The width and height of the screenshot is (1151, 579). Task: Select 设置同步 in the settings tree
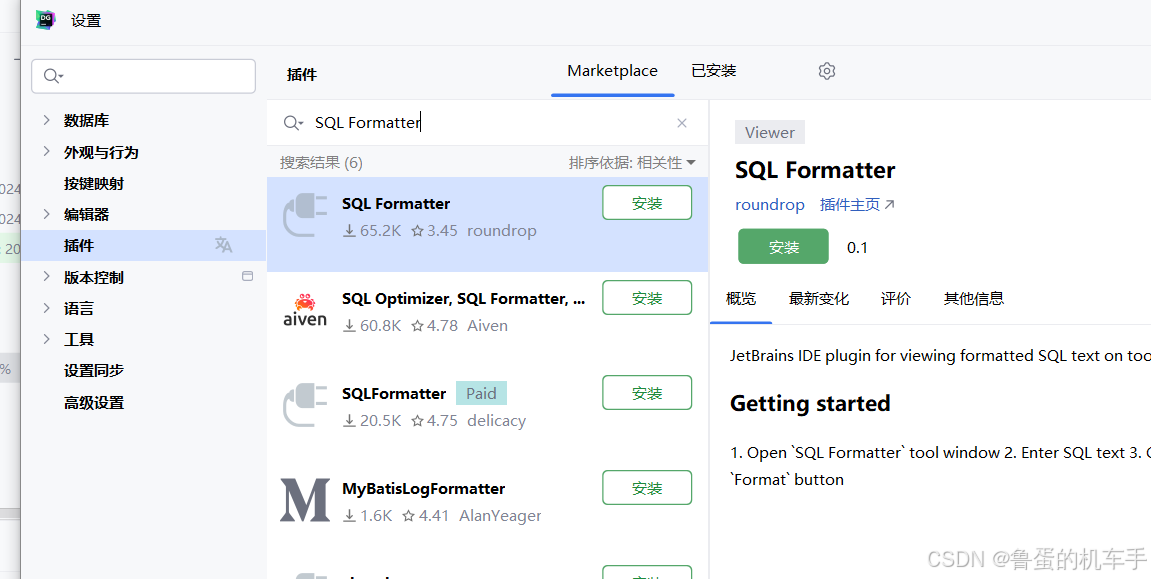(x=94, y=371)
